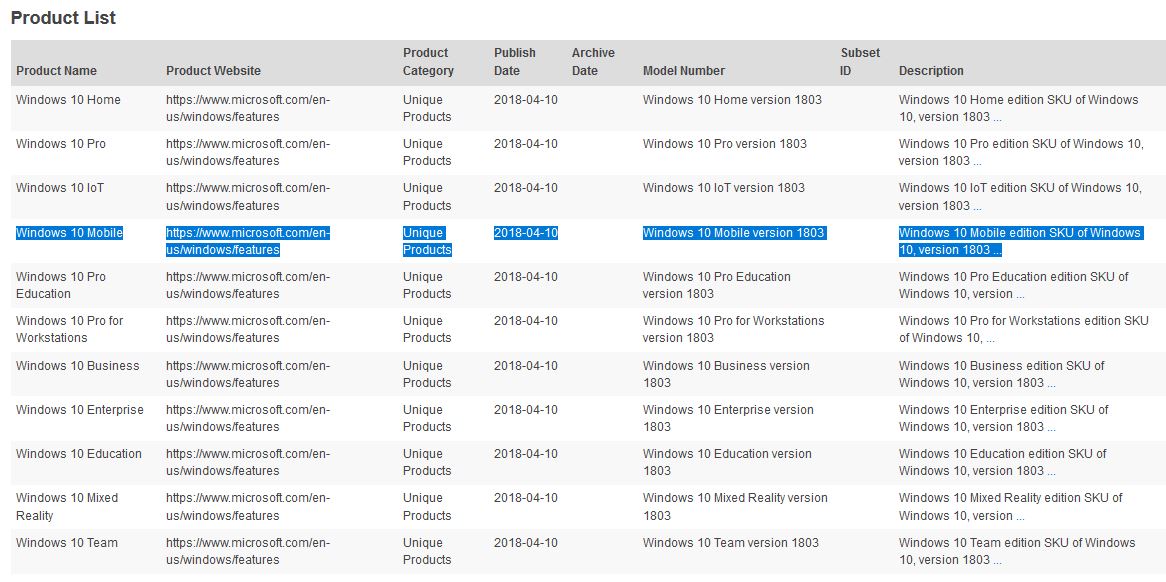This screenshot has width=1166, height=582.
Task: Click model number Windows 10 Home version 1803
Action: pyautogui.click(x=732, y=100)
